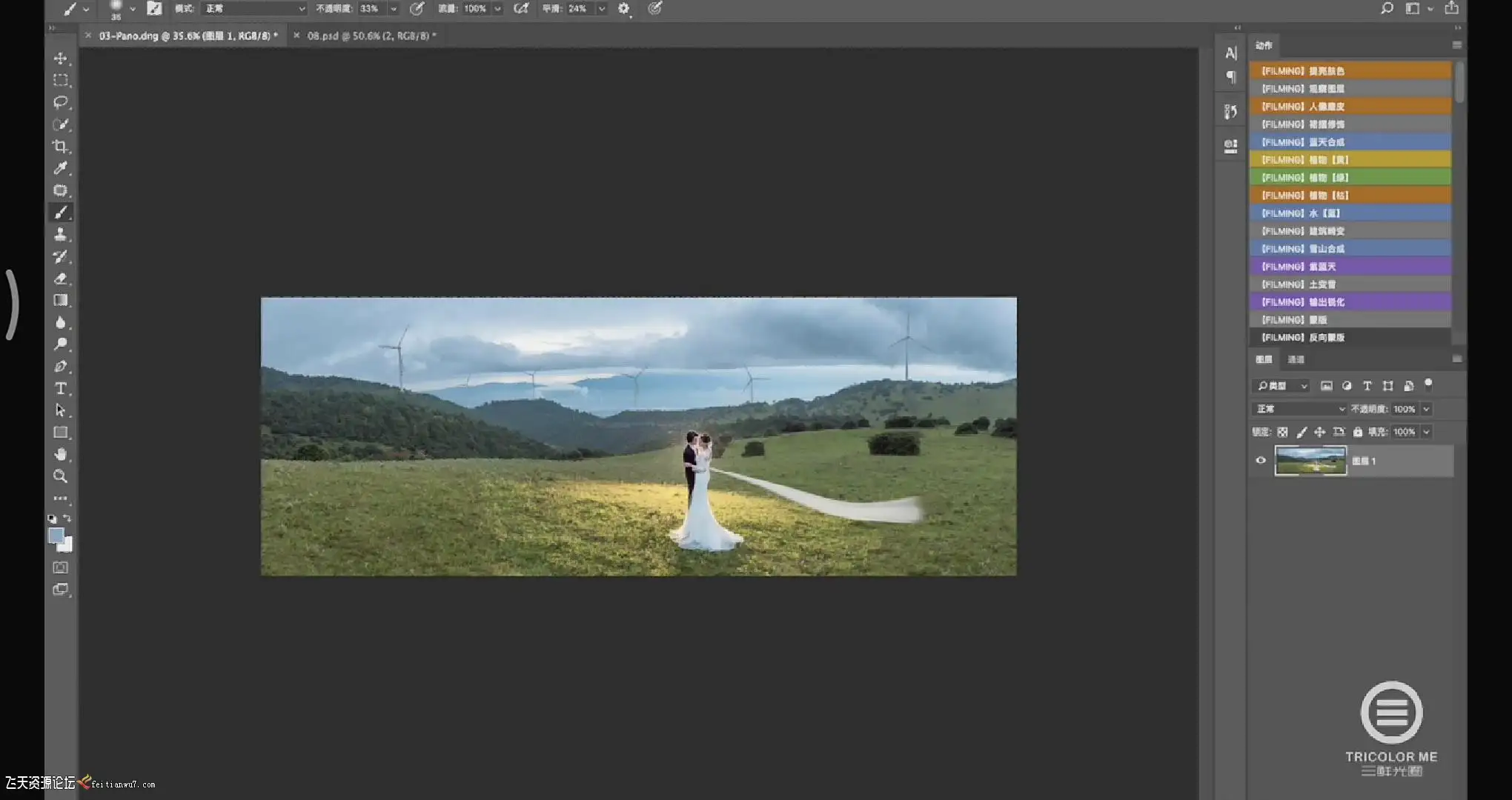Select the Eraser tool
This screenshot has height=800, width=1512.
pos(61,279)
